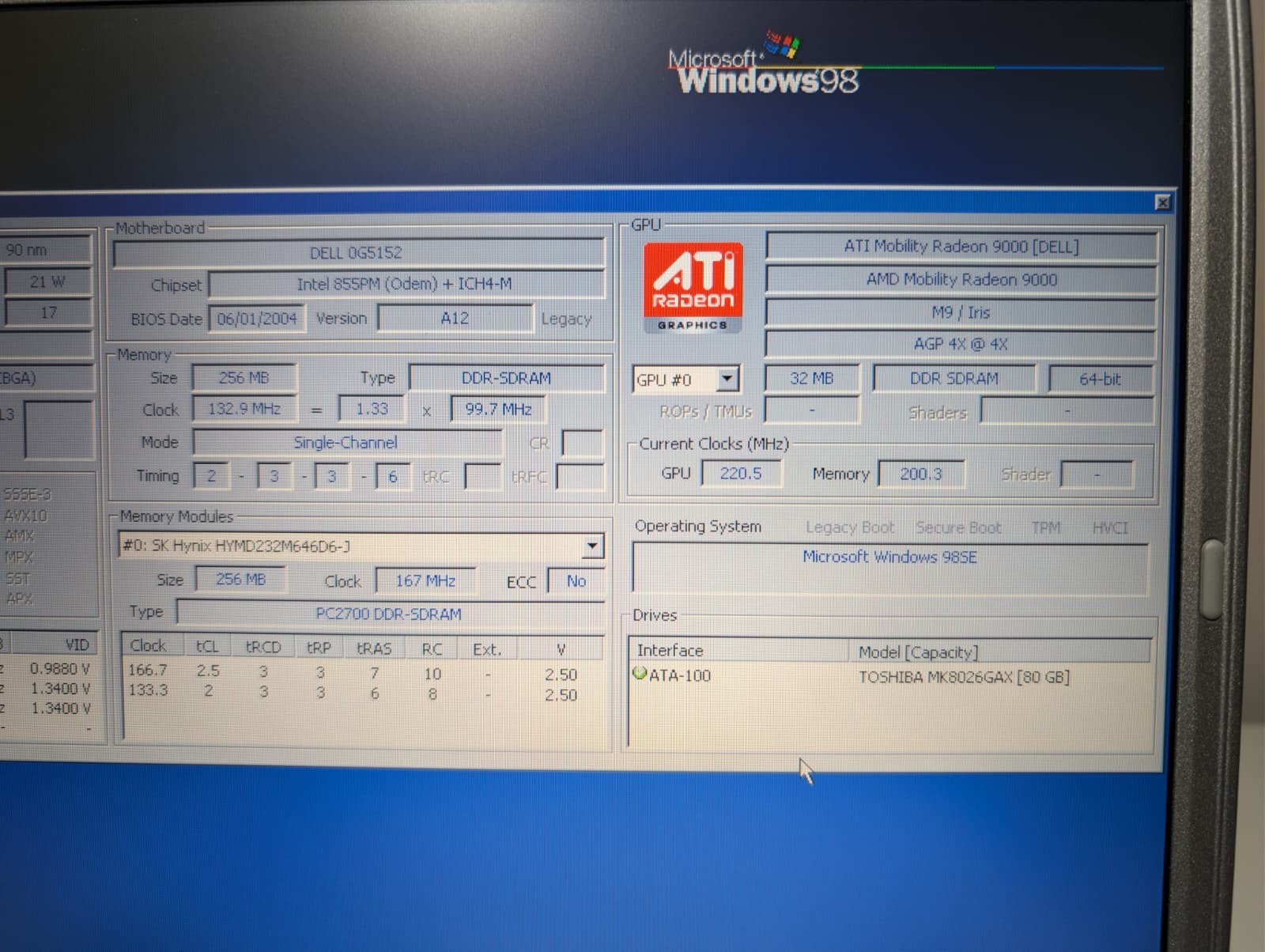This screenshot has height=952, width=1265.
Task: Click the module clock 167 MHz value
Action: point(425,581)
